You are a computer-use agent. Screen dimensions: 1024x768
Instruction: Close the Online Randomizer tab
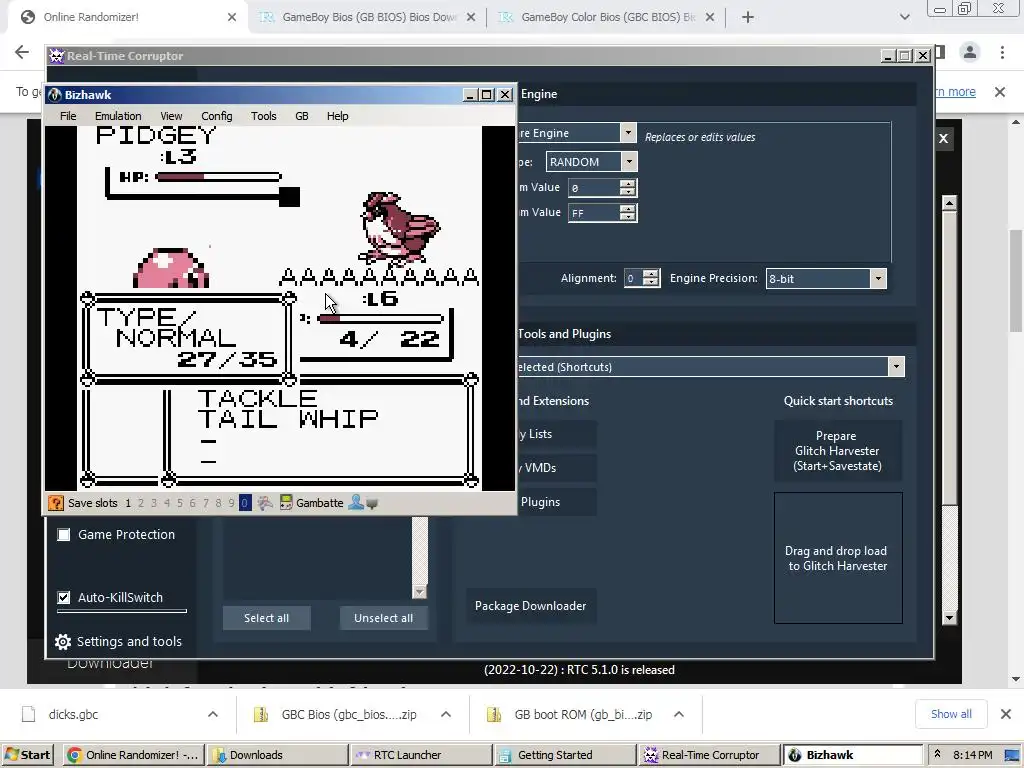(x=232, y=18)
